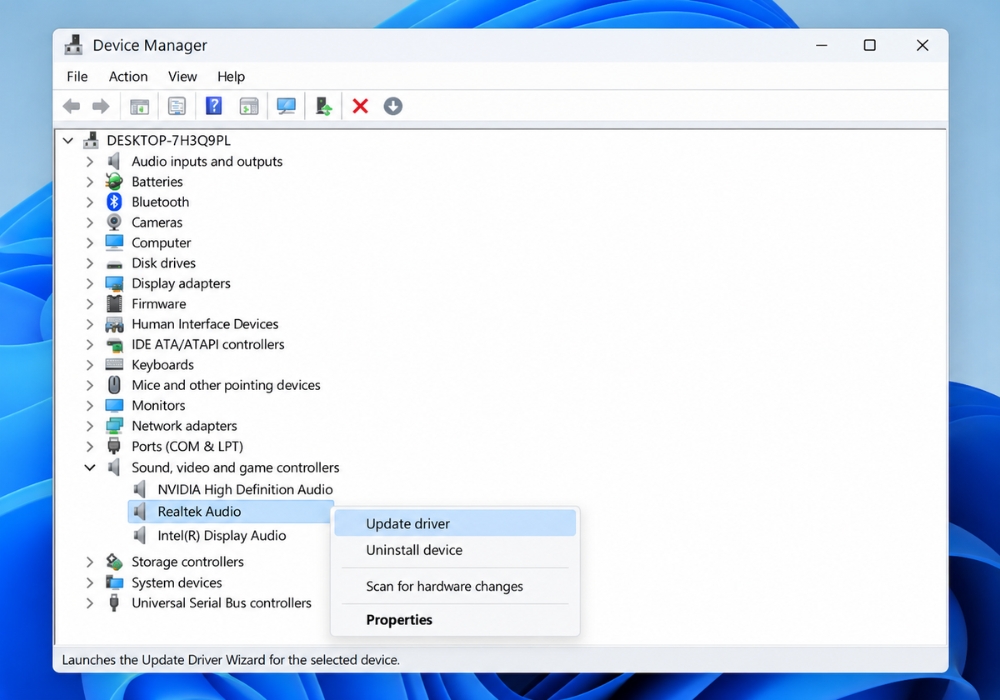Select the DESKTOP-7H3Q9PL computer name
The width and height of the screenshot is (1000, 700).
pos(168,140)
